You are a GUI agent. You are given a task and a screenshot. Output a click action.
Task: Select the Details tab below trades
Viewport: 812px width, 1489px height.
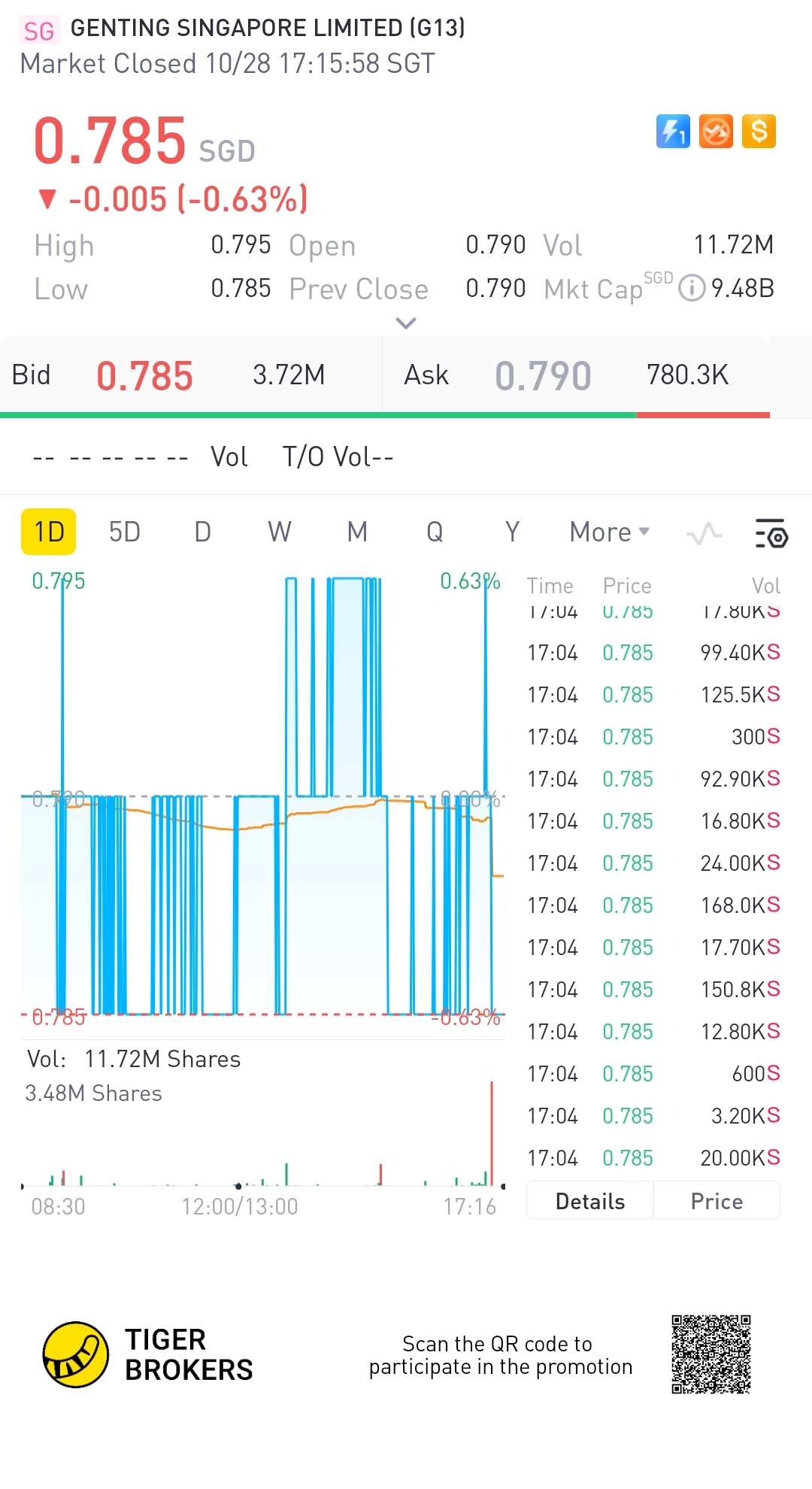(590, 1201)
